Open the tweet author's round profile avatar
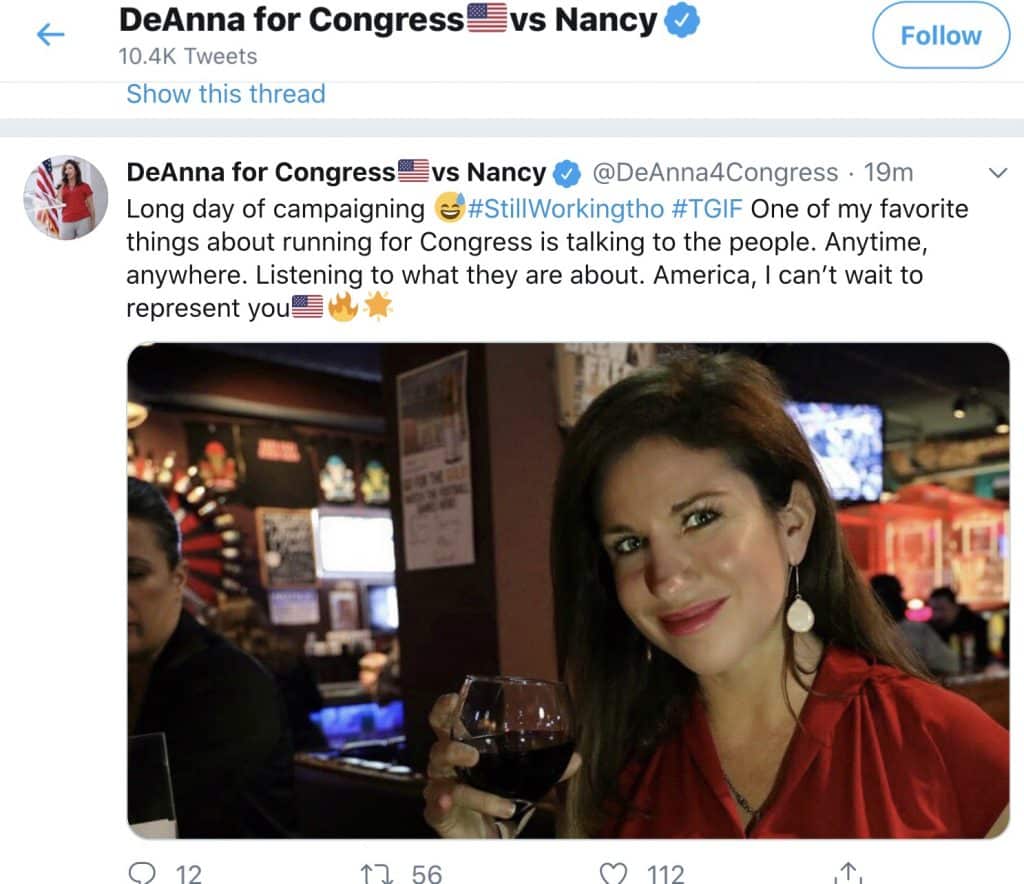The height and width of the screenshot is (884, 1024). point(66,197)
